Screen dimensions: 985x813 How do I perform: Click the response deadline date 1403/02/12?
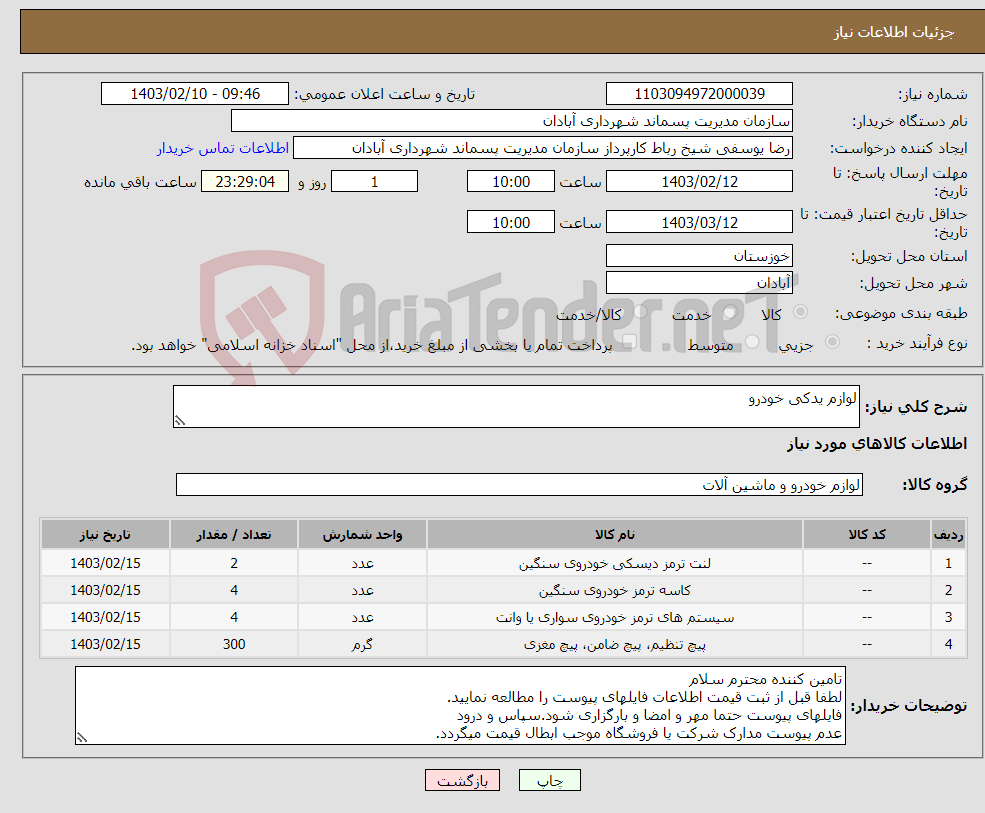[x=699, y=182]
